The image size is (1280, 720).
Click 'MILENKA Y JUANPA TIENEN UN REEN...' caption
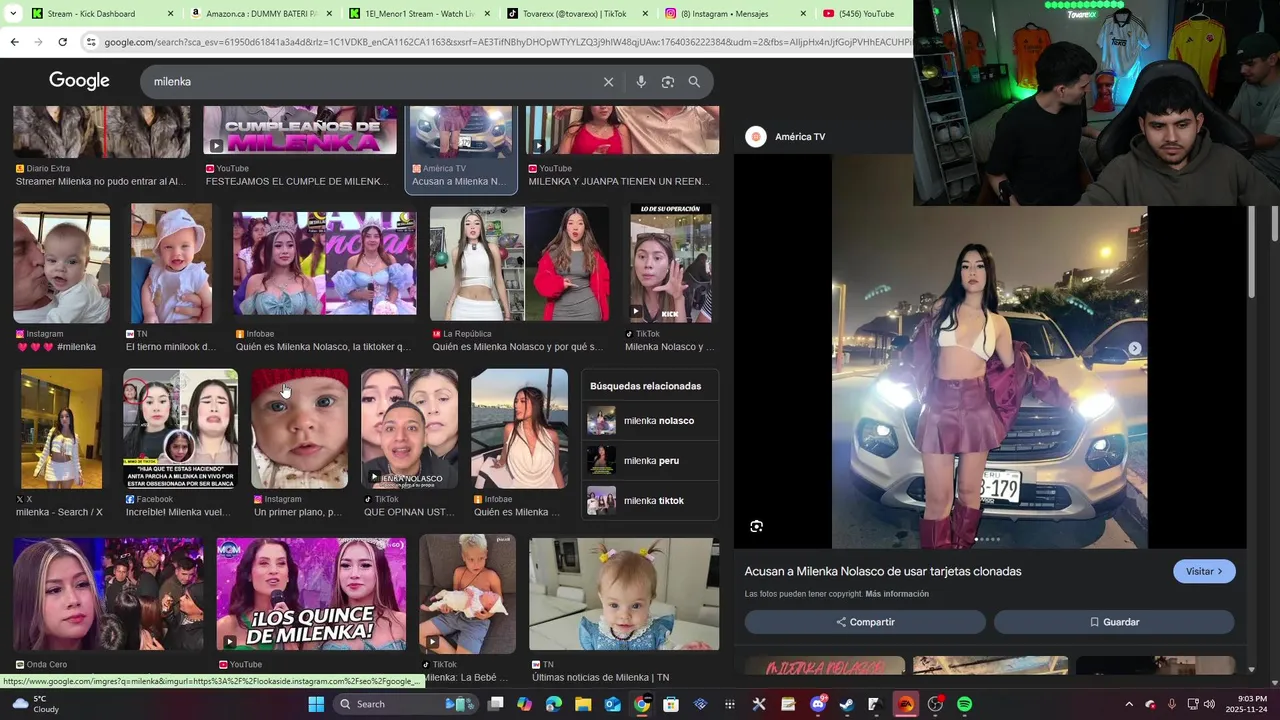(x=619, y=182)
